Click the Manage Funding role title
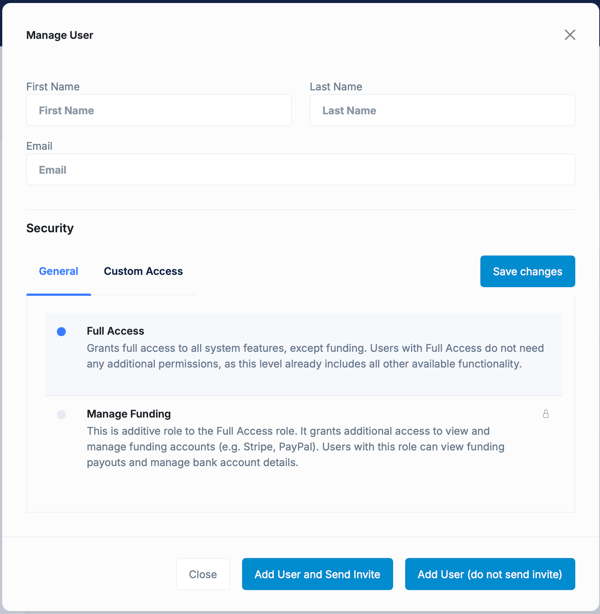 (128, 414)
